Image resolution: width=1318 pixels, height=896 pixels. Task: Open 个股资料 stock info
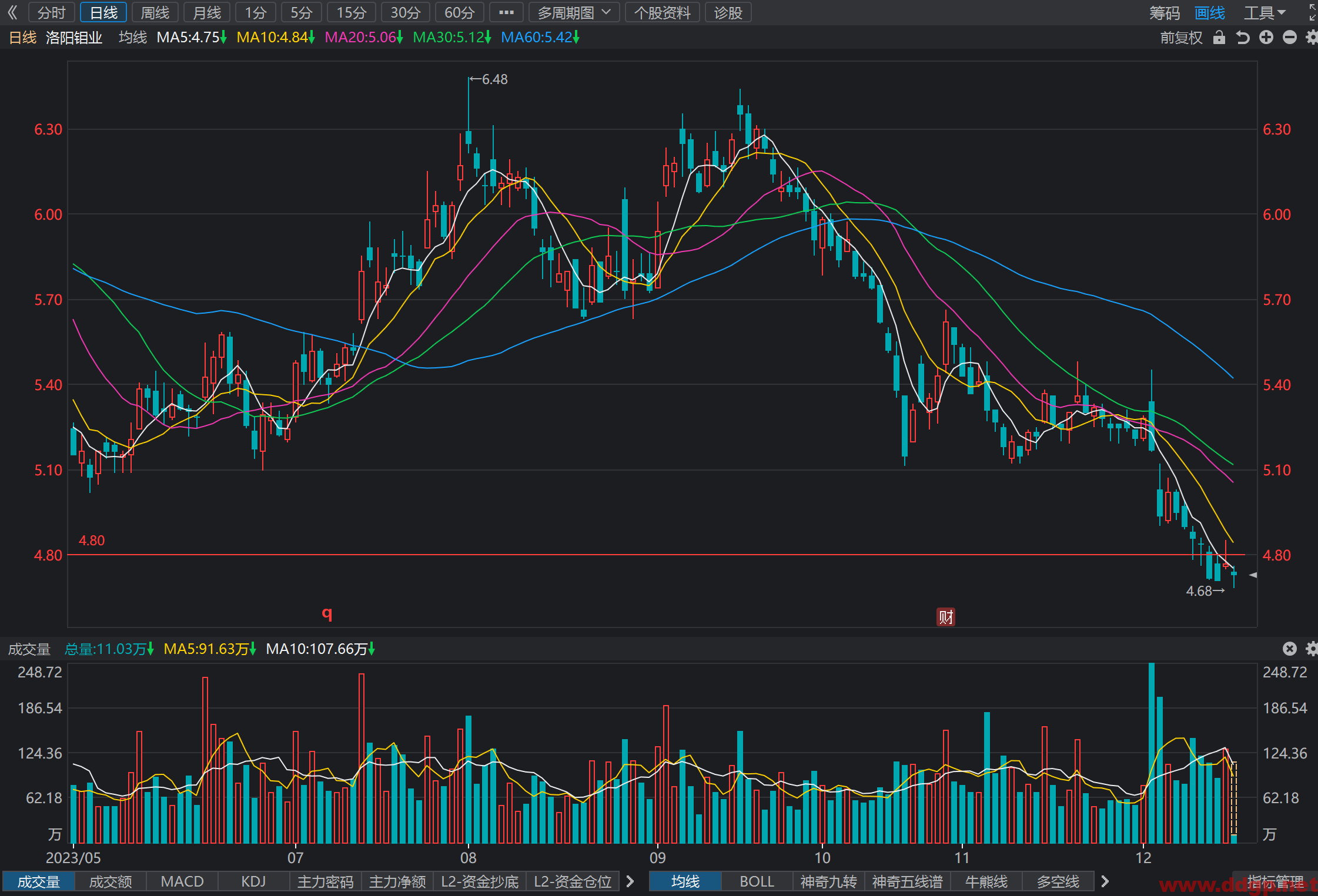(x=662, y=12)
